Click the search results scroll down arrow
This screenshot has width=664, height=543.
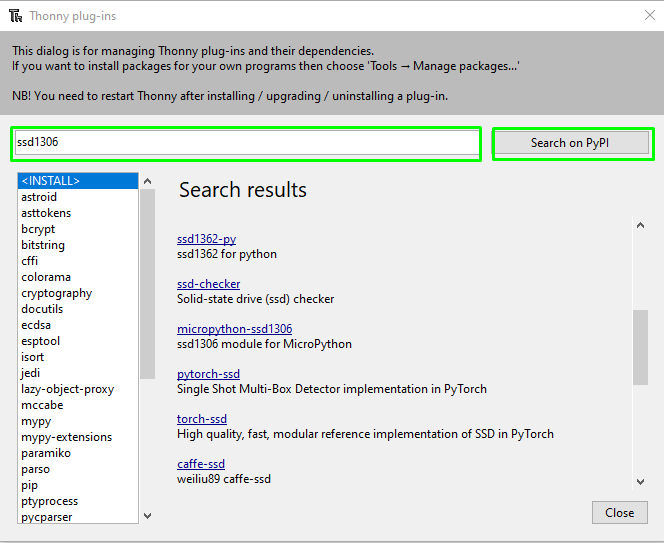640,482
